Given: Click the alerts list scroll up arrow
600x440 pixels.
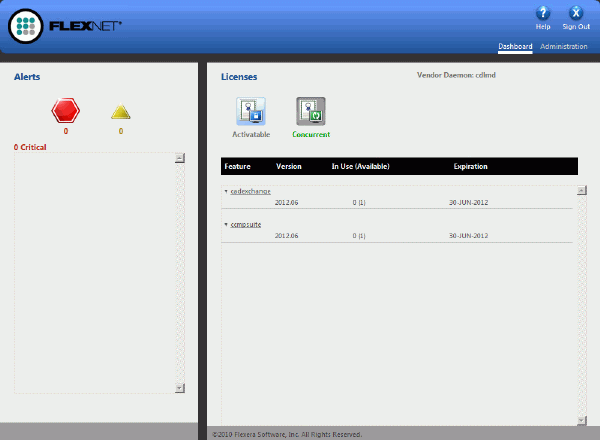Looking at the screenshot, I should tap(179, 158).
